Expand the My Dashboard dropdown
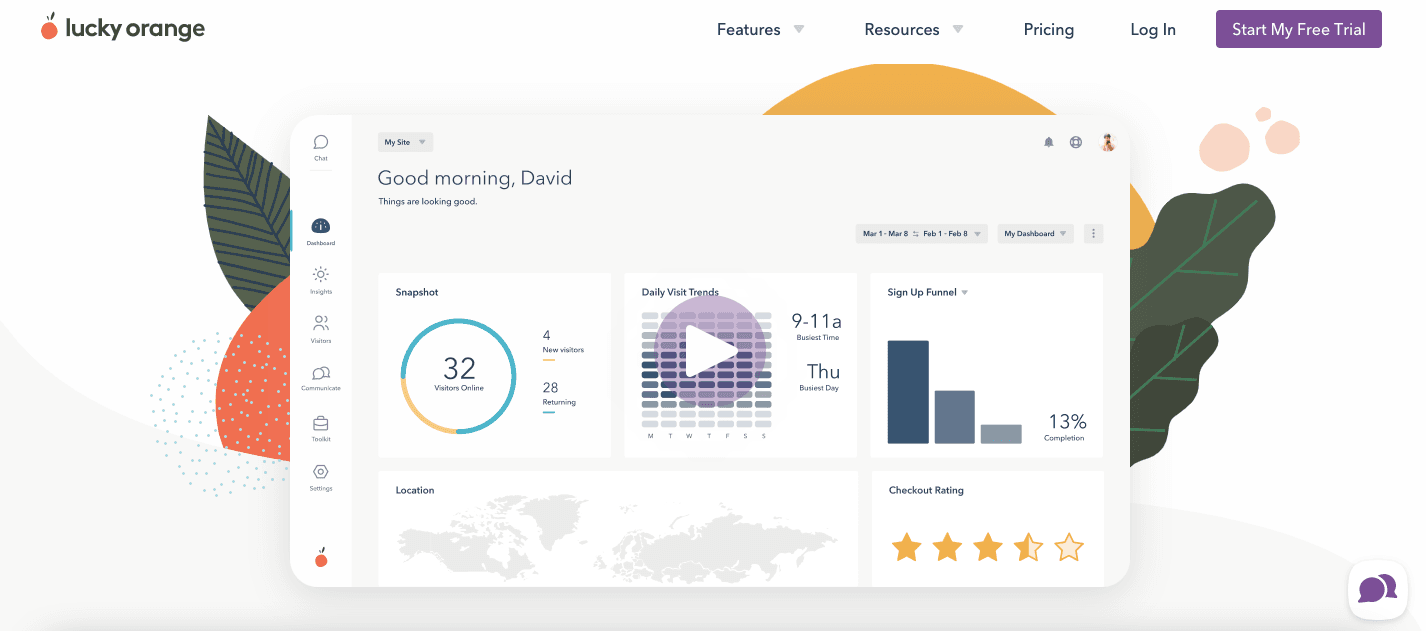This screenshot has width=1426, height=631. click(x=1036, y=233)
